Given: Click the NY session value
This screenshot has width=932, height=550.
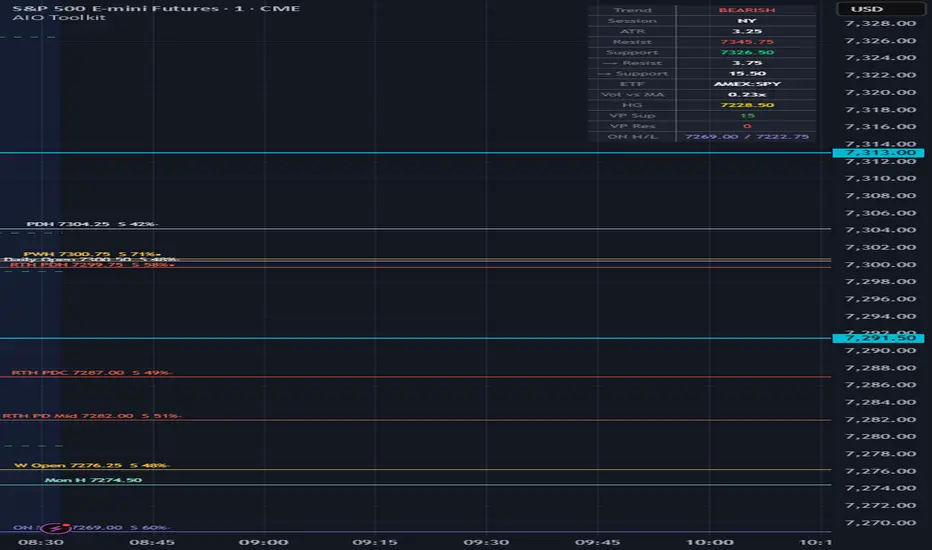Looking at the screenshot, I should tap(747, 21).
